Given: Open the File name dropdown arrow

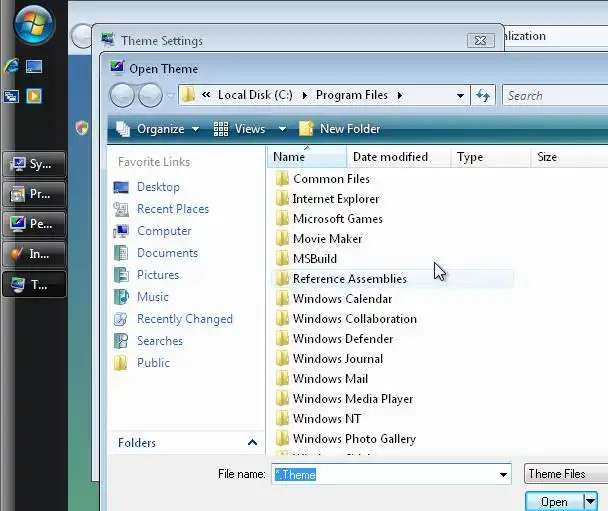Looking at the screenshot, I should (503, 475).
